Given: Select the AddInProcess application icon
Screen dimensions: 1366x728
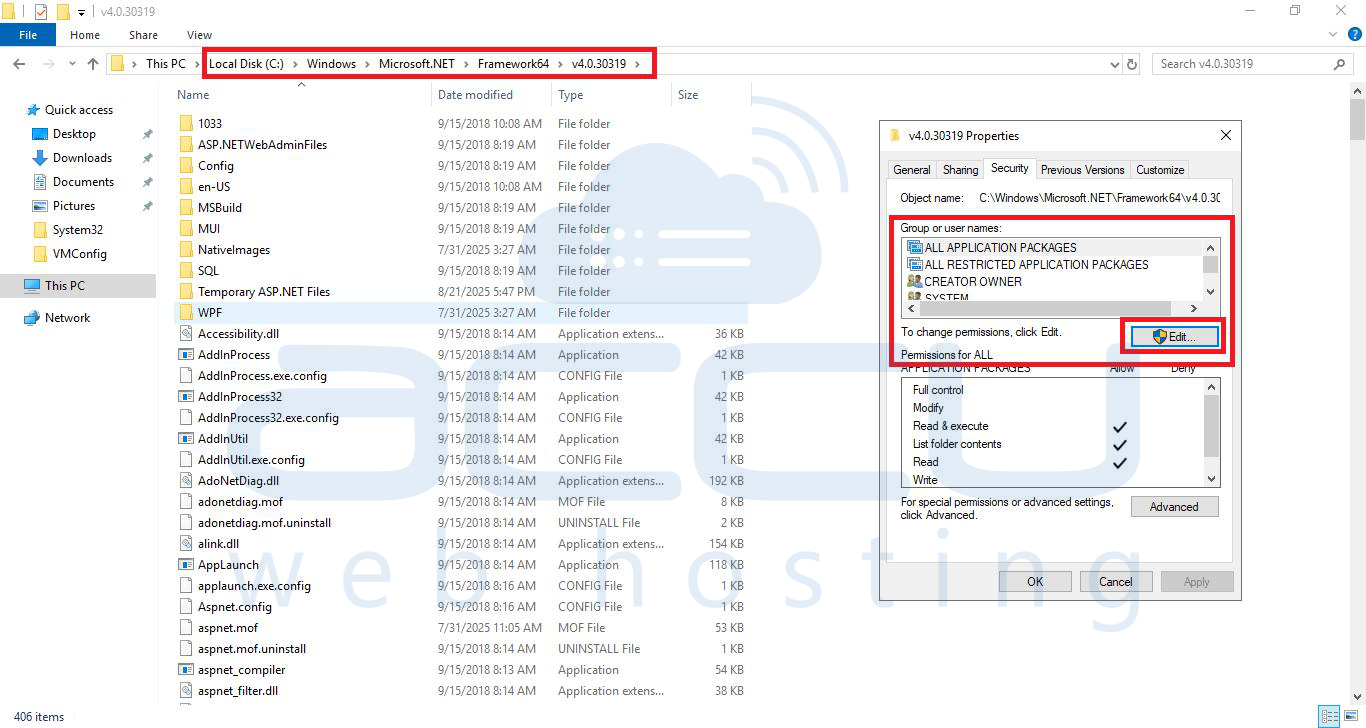Looking at the screenshot, I should (x=185, y=355).
